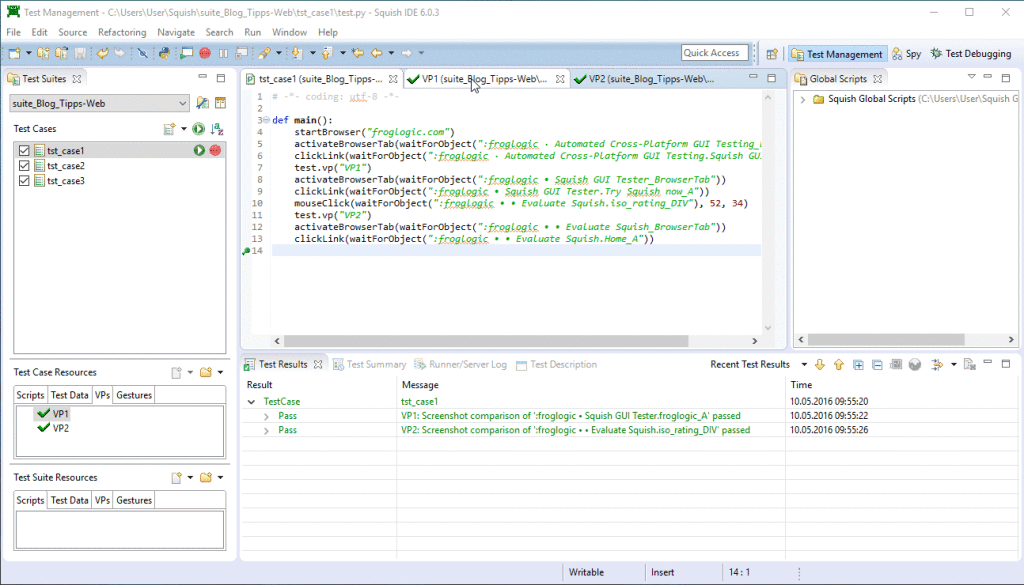This screenshot has width=1024, height=585.
Task: Click the red record button in main toolbar
Action: [x=205, y=53]
